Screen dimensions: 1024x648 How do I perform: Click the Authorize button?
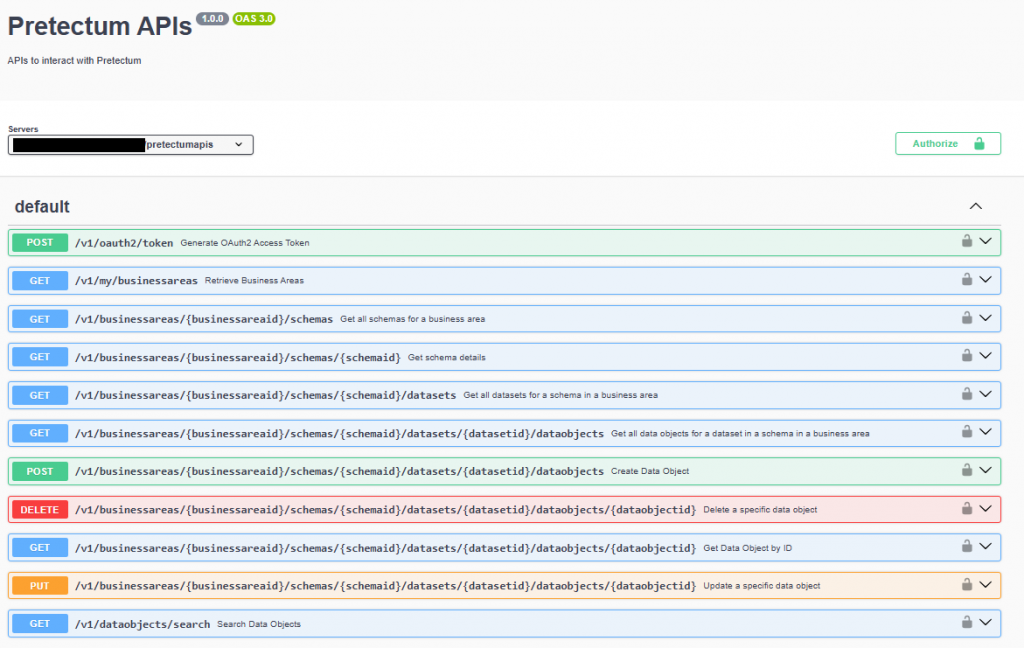pyautogui.click(x=948, y=144)
